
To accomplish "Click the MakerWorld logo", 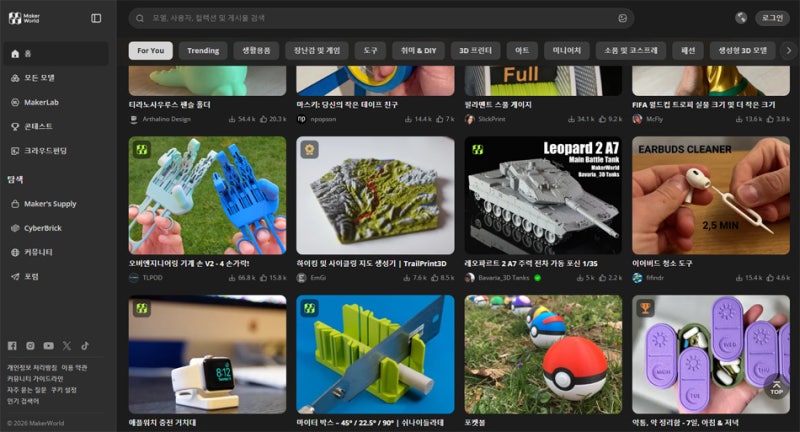I will click(x=24, y=18).
